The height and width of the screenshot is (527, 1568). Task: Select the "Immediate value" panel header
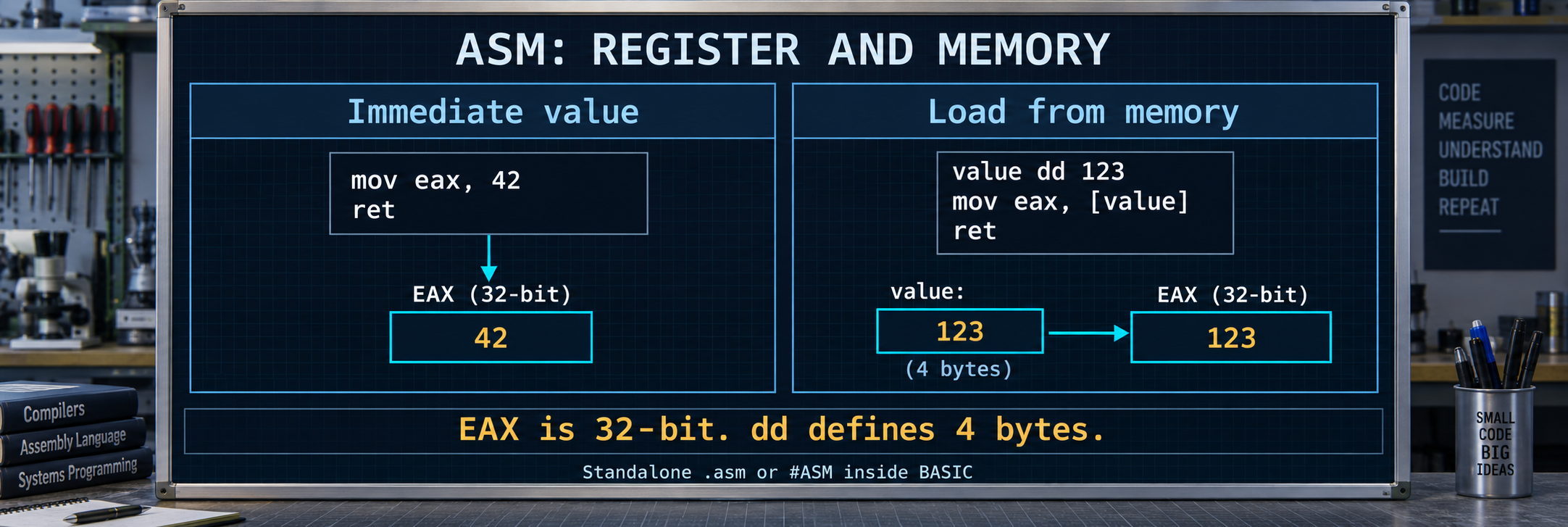coord(483,112)
